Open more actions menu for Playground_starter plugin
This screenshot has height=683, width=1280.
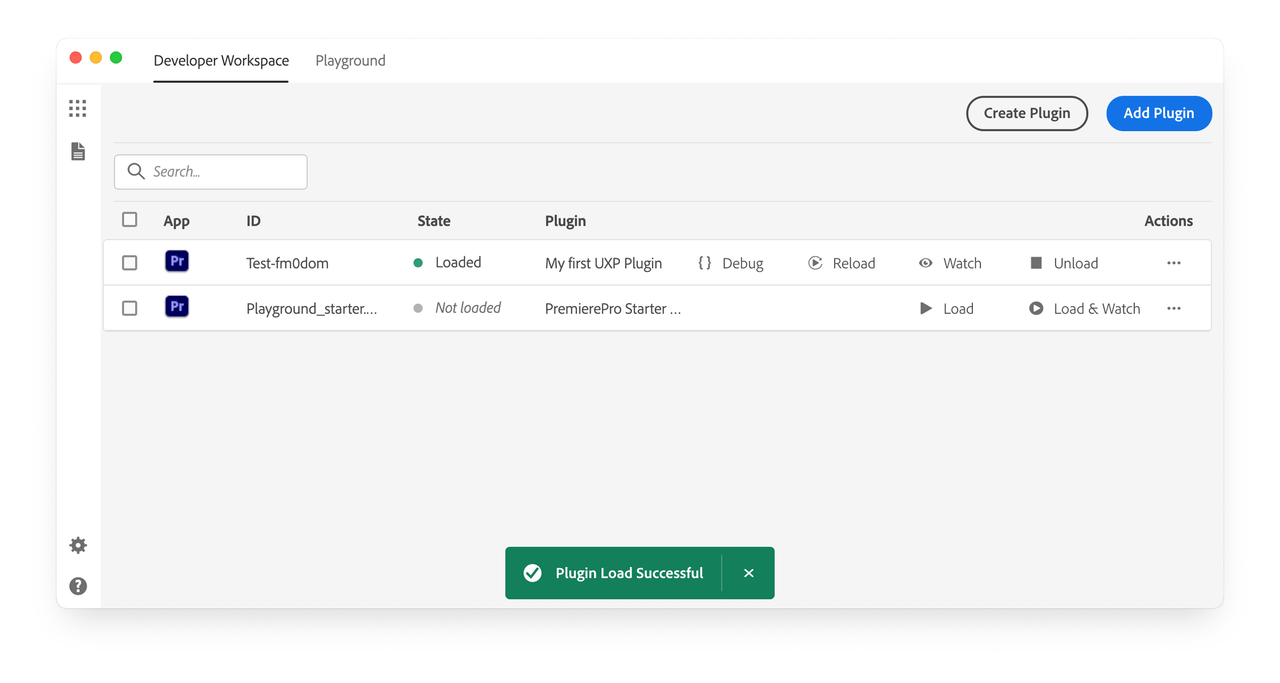[1174, 308]
